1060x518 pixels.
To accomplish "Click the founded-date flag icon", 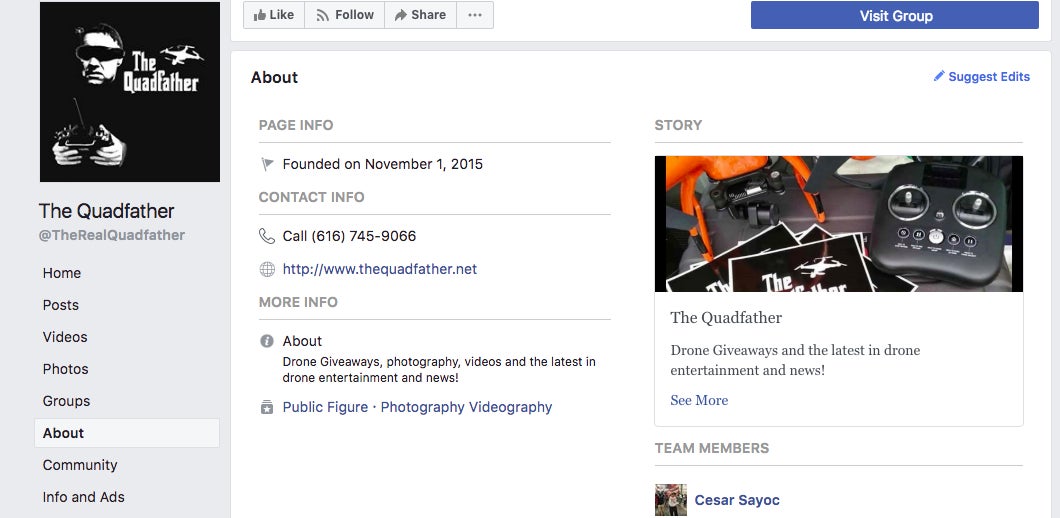I will pyautogui.click(x=267, y=164).
